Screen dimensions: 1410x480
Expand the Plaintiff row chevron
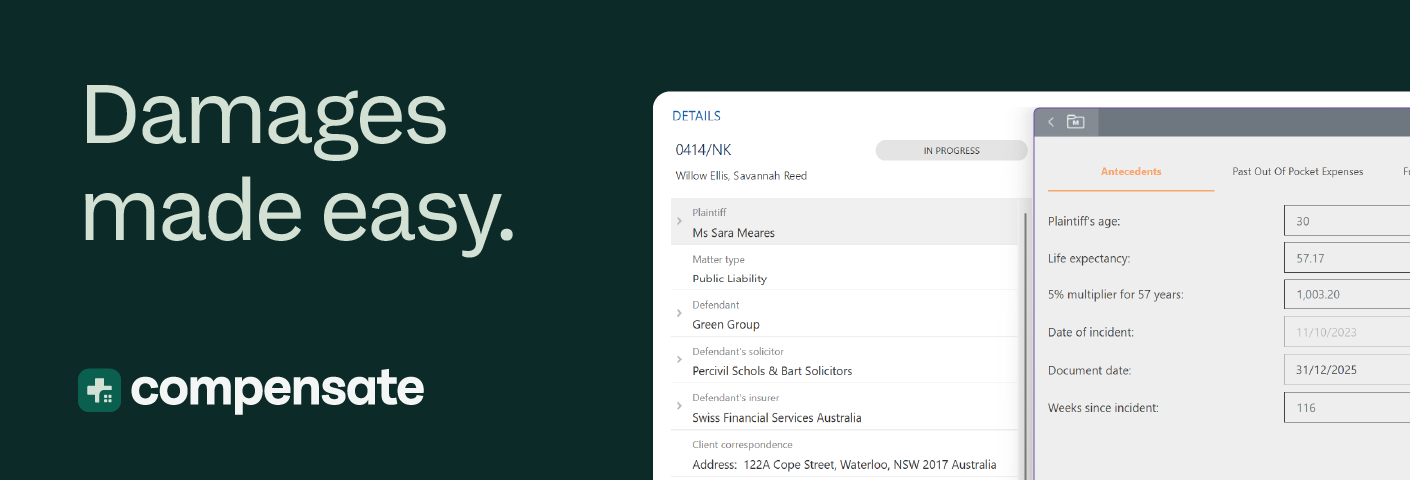(680, 221)
